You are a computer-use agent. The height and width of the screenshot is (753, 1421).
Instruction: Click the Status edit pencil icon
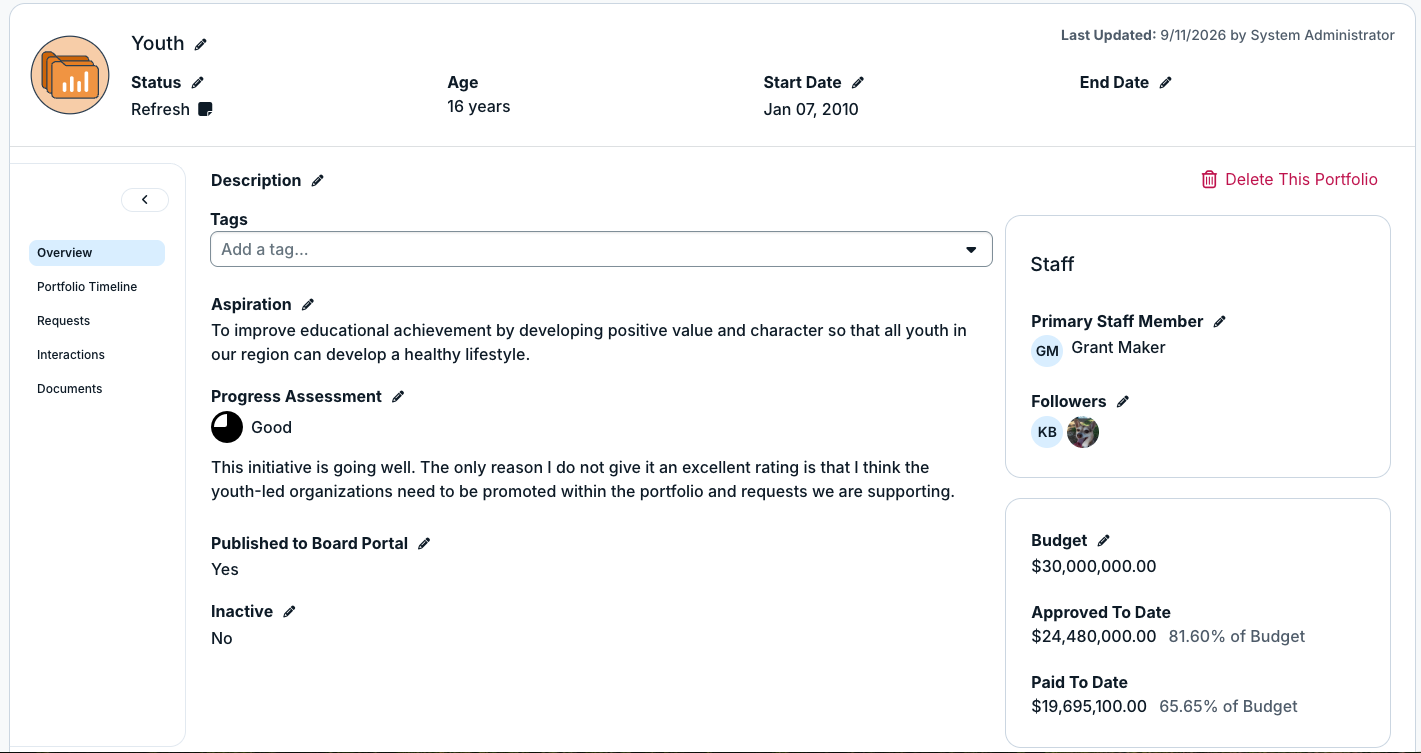click(198, 82)
